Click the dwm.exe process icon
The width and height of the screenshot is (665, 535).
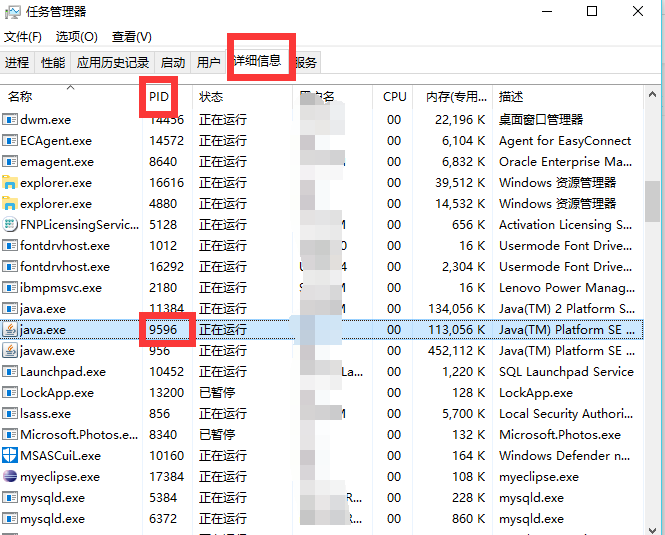(10, 119)
